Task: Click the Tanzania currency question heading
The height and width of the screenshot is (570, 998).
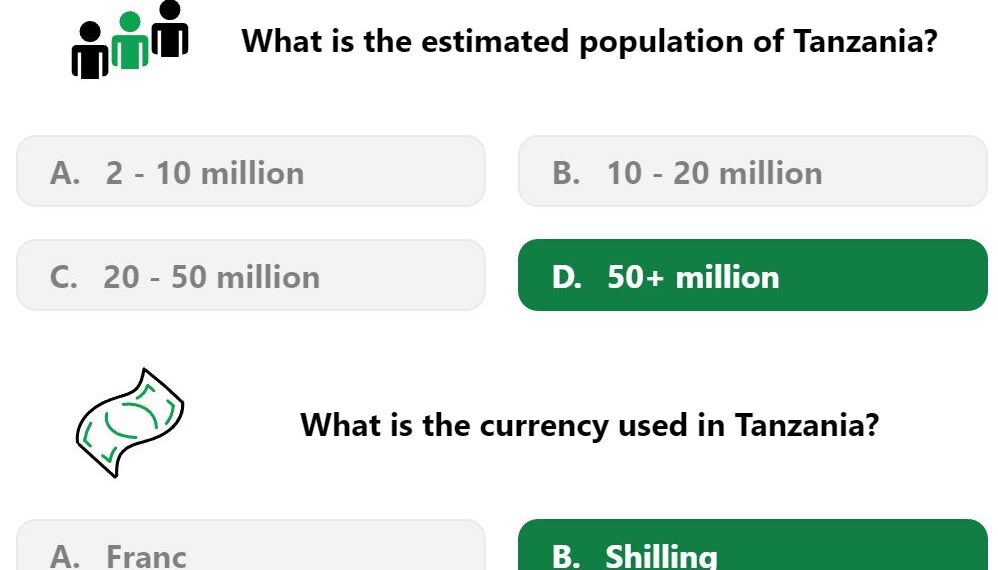Action: coord(589,425)
